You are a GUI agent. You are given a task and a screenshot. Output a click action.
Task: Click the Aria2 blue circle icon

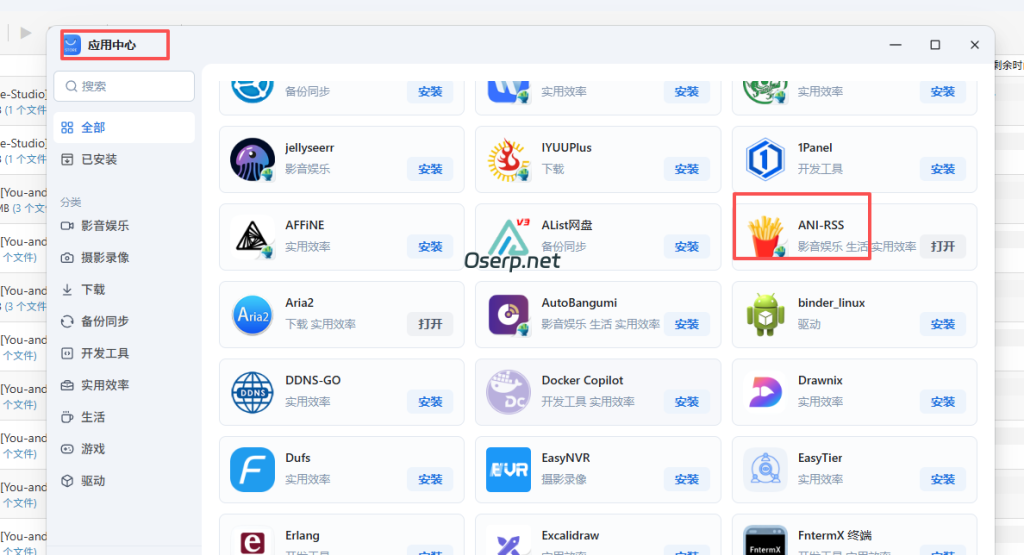pyautogui.click(x=252, y=314)
